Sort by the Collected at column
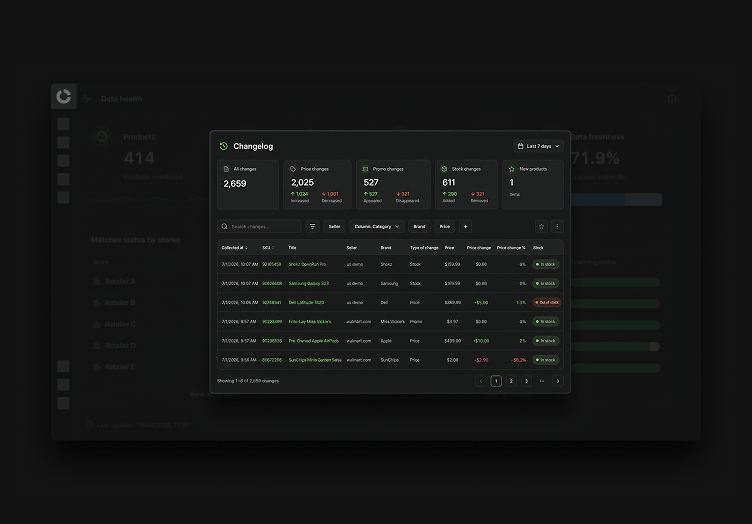The image size is (752, 524). pyautogui.click(x=235, y=248)
